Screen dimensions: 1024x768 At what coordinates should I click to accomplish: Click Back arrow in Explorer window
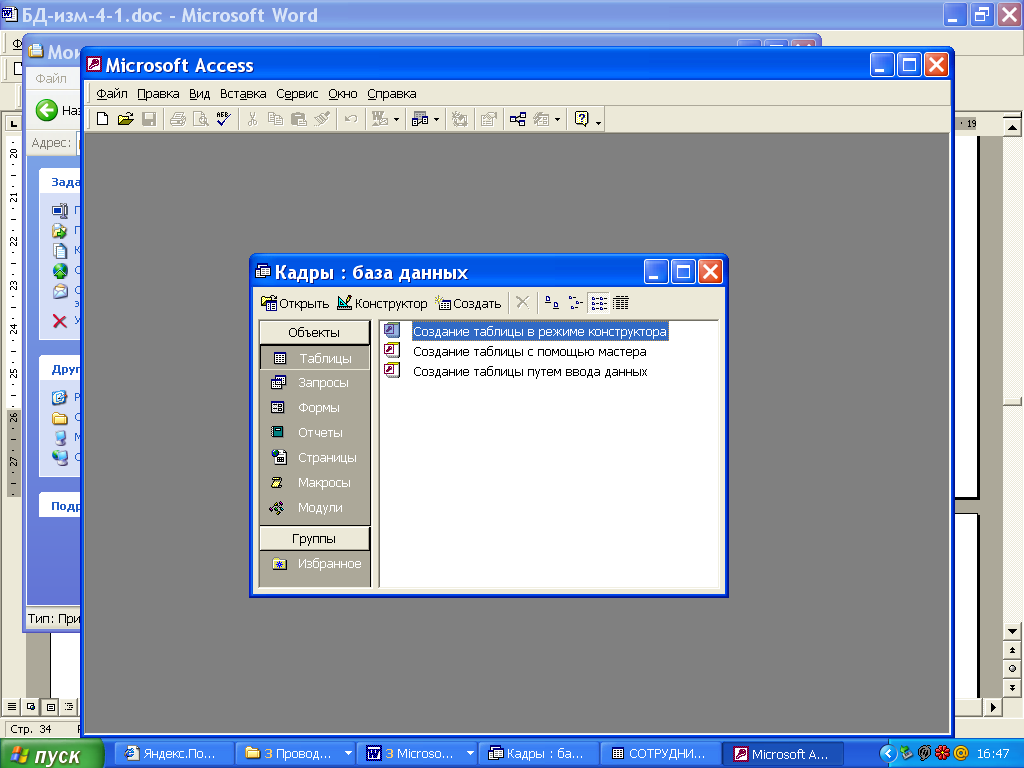46,110
